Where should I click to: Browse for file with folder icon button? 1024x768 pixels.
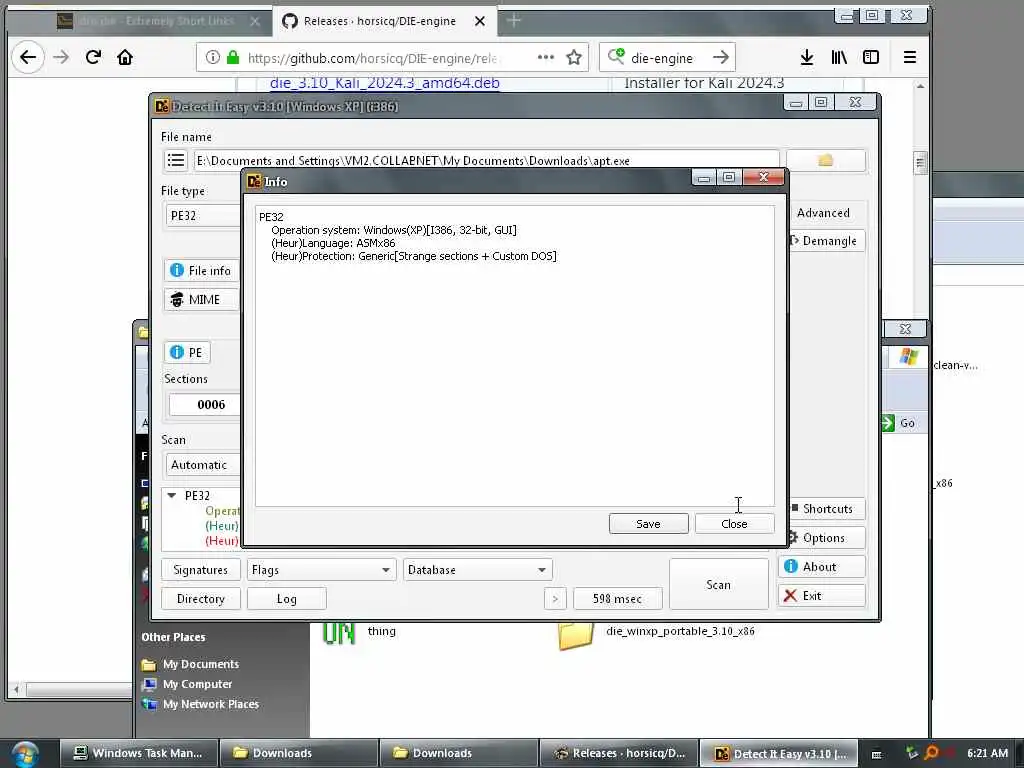(x=825, y=160)
